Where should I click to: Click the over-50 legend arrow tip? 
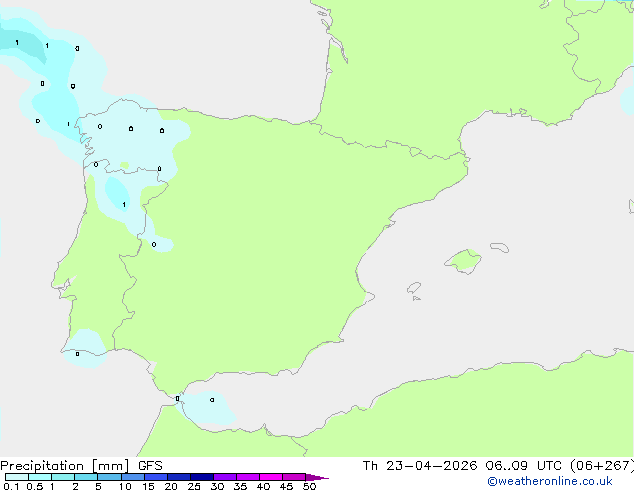pyautogui.click(x=317, y=477)
